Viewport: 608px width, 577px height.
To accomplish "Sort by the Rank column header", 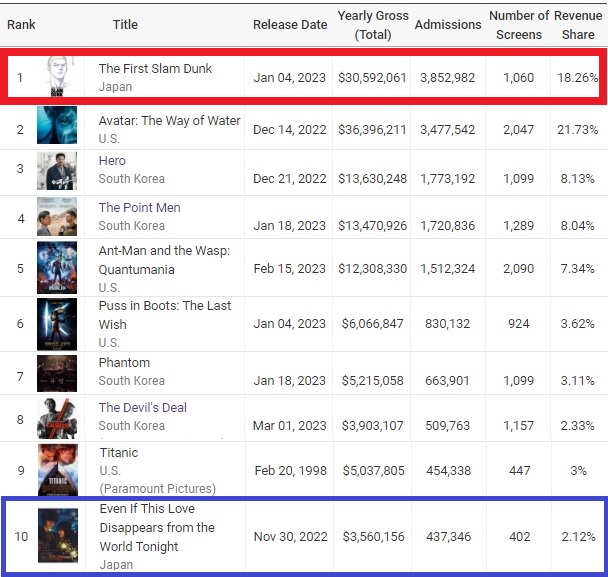I will click(x=22, y=24).
